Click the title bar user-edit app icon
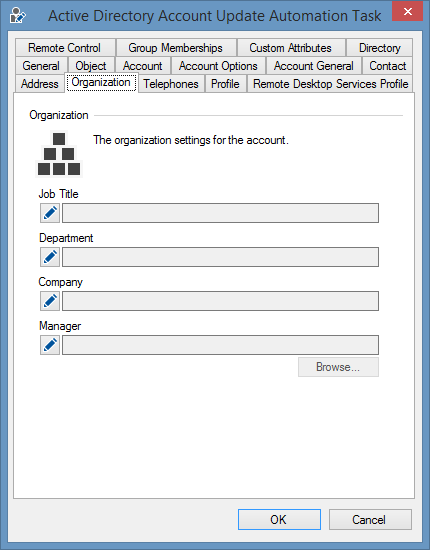Image resolution: width=430 pixels, height=550 pixels. coord(18,15)
